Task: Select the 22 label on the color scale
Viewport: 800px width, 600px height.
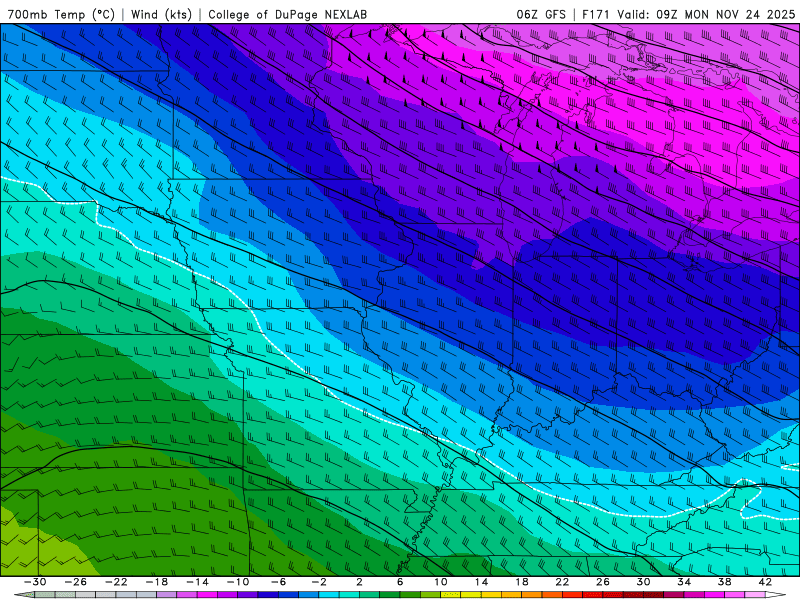Action: tap(562, 582)
